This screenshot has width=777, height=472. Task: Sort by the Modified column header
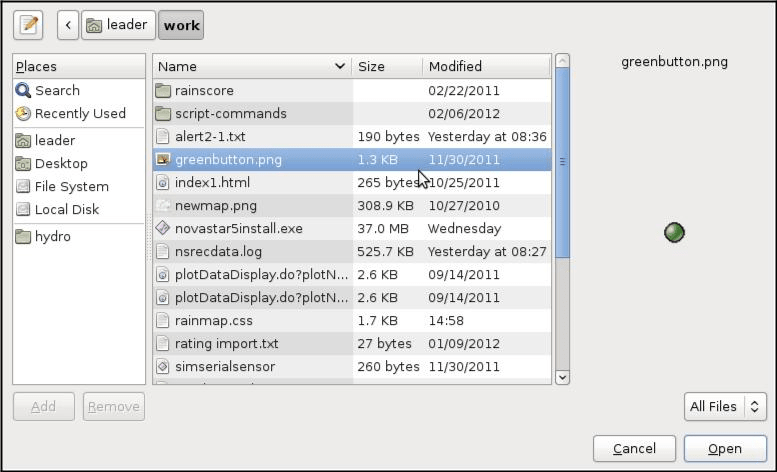click(x=485, y=66)
